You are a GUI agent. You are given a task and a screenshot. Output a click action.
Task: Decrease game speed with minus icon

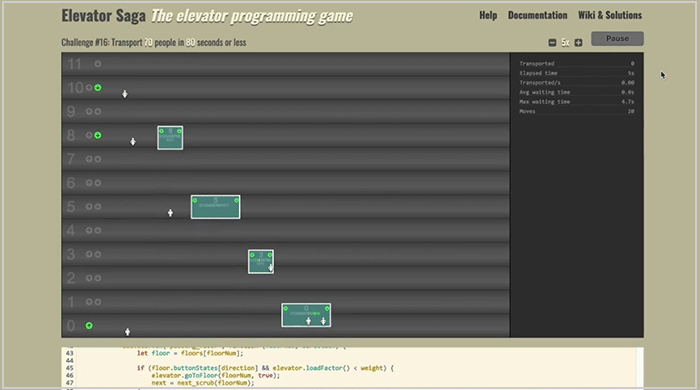(552, 42)
